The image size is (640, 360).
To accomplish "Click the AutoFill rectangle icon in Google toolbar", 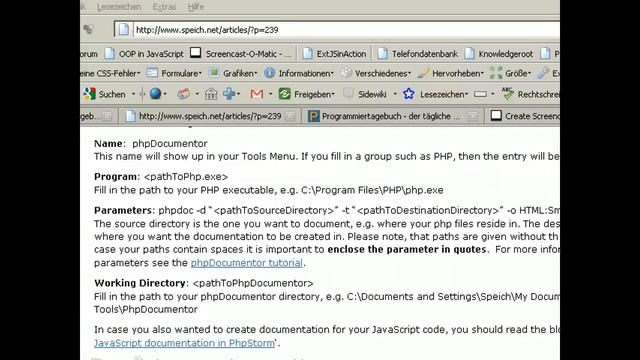I will [x=480, y=94].
